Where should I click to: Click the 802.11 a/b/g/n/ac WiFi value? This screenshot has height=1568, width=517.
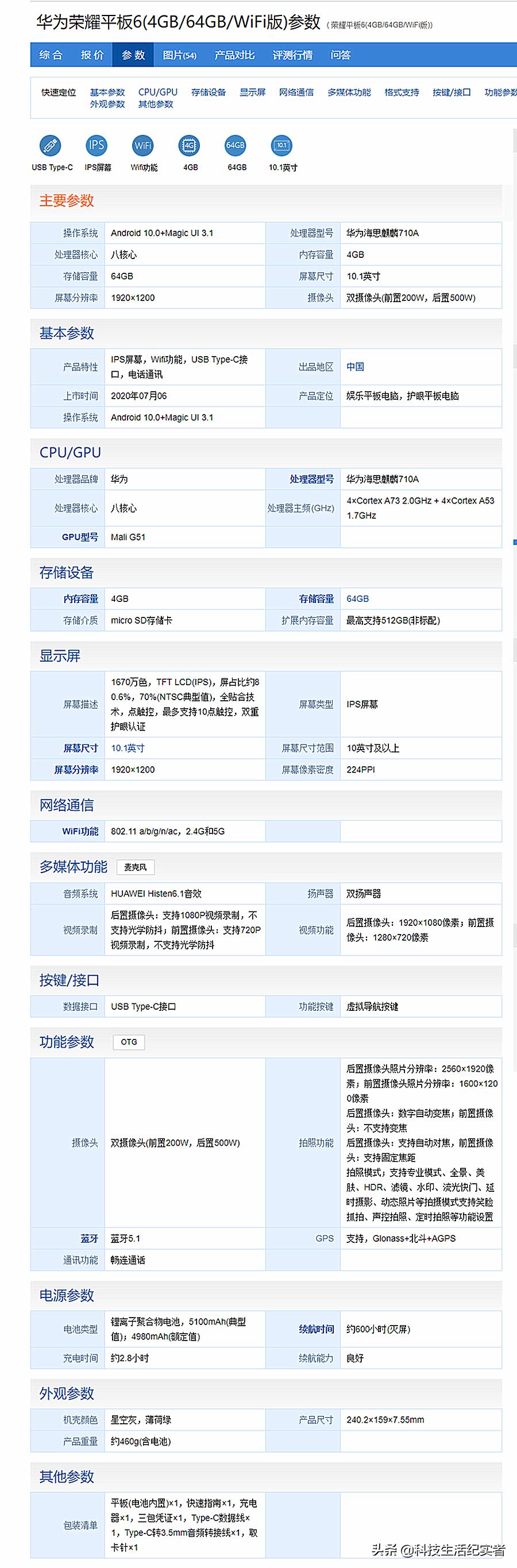[x=168, y=832]
